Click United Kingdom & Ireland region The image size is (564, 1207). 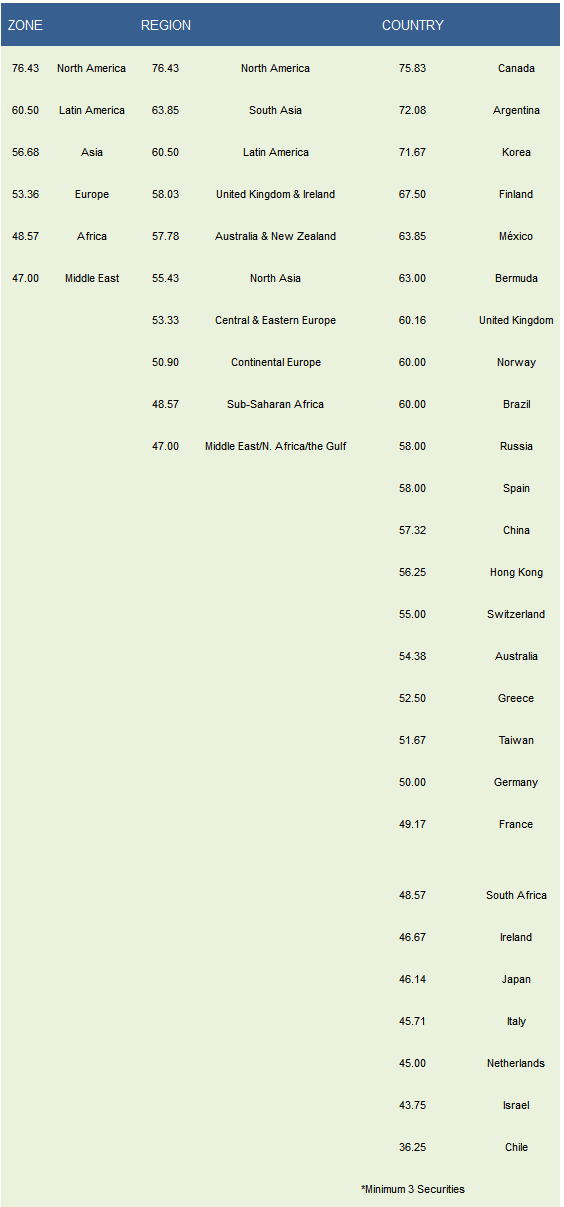point(275,194)
